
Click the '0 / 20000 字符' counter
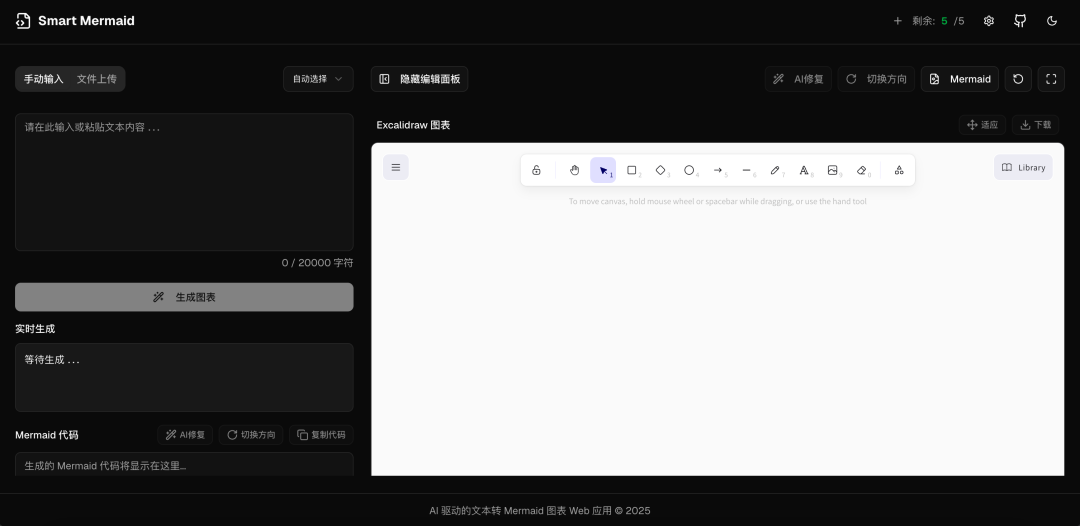(317, 263)
